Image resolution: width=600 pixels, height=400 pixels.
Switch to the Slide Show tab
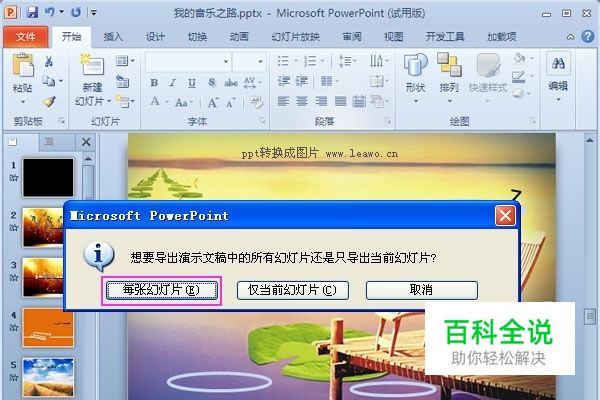[x=295, y=37]
